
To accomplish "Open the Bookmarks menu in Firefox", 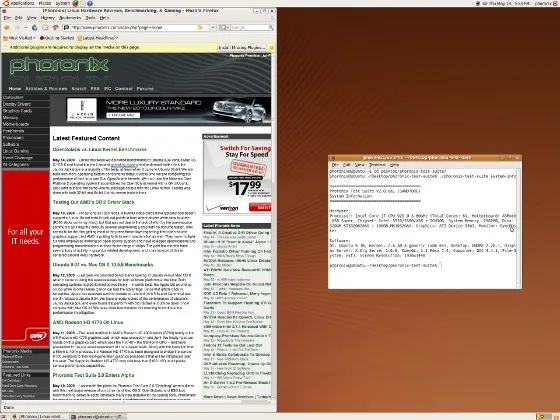I will (x=70, y=18).
